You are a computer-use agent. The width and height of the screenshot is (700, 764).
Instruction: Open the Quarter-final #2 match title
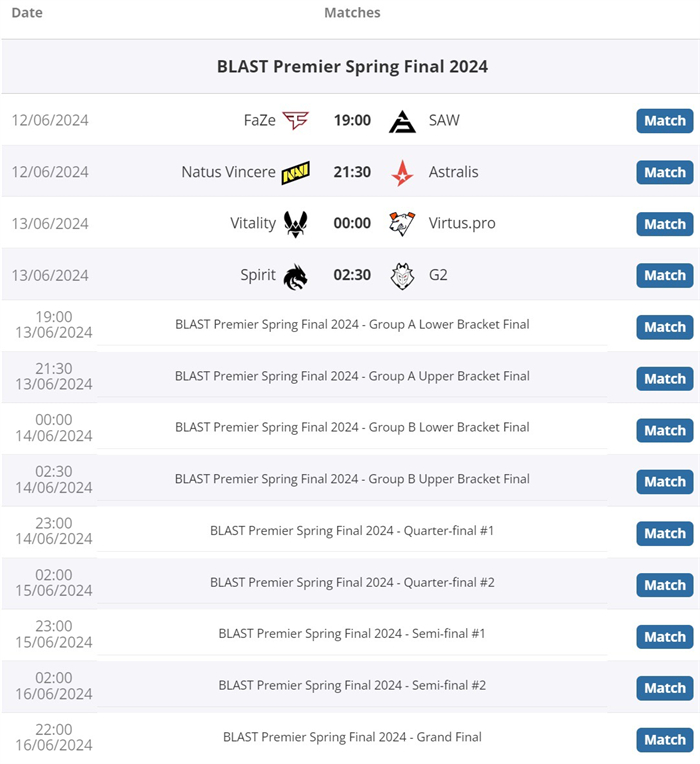[x=352, y=582]
